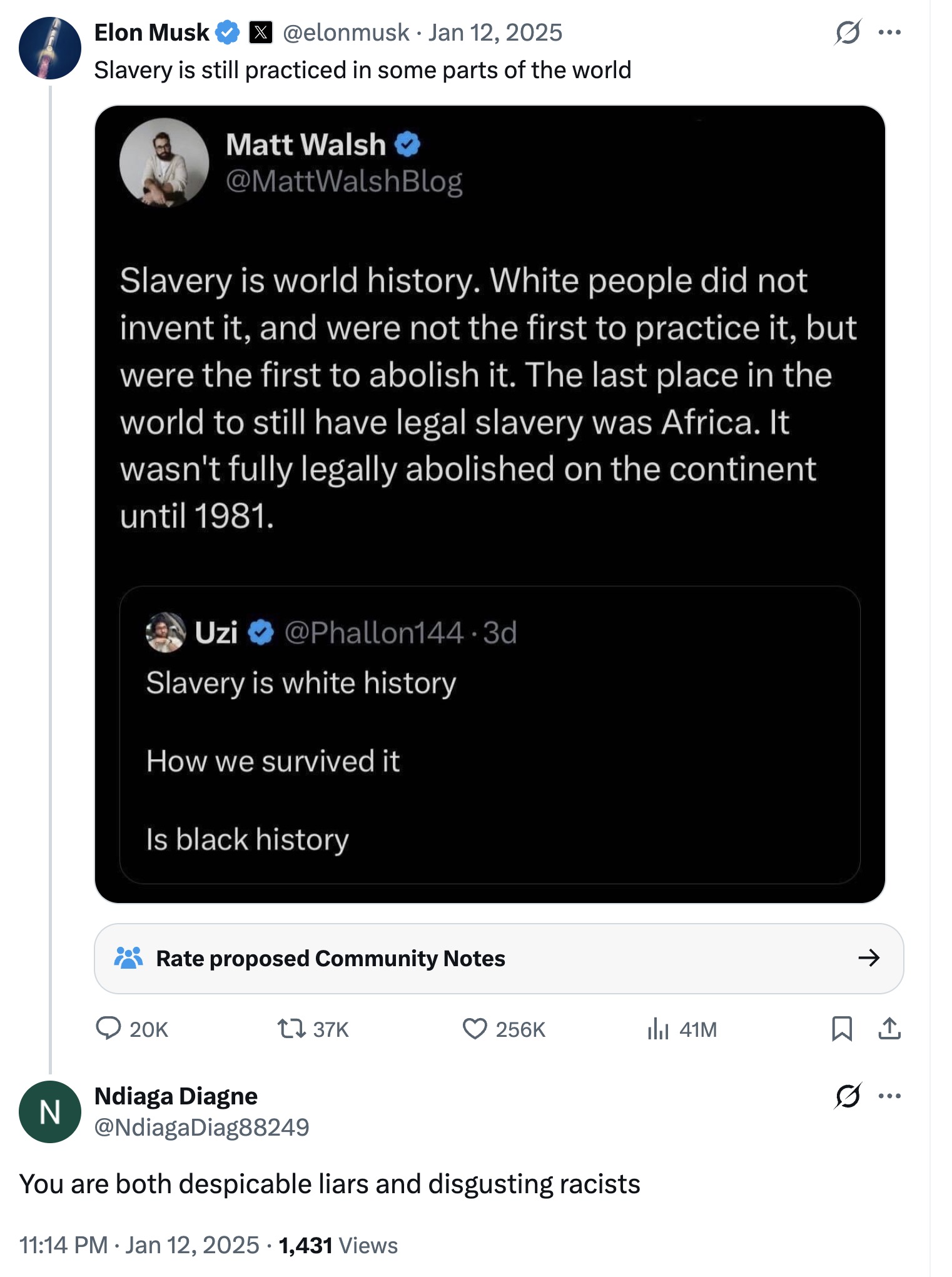Click the share upload icon
Image resolution: width=952 pixels, height=1277 pixels.
pyautogui.click(x=889, y=1028)
